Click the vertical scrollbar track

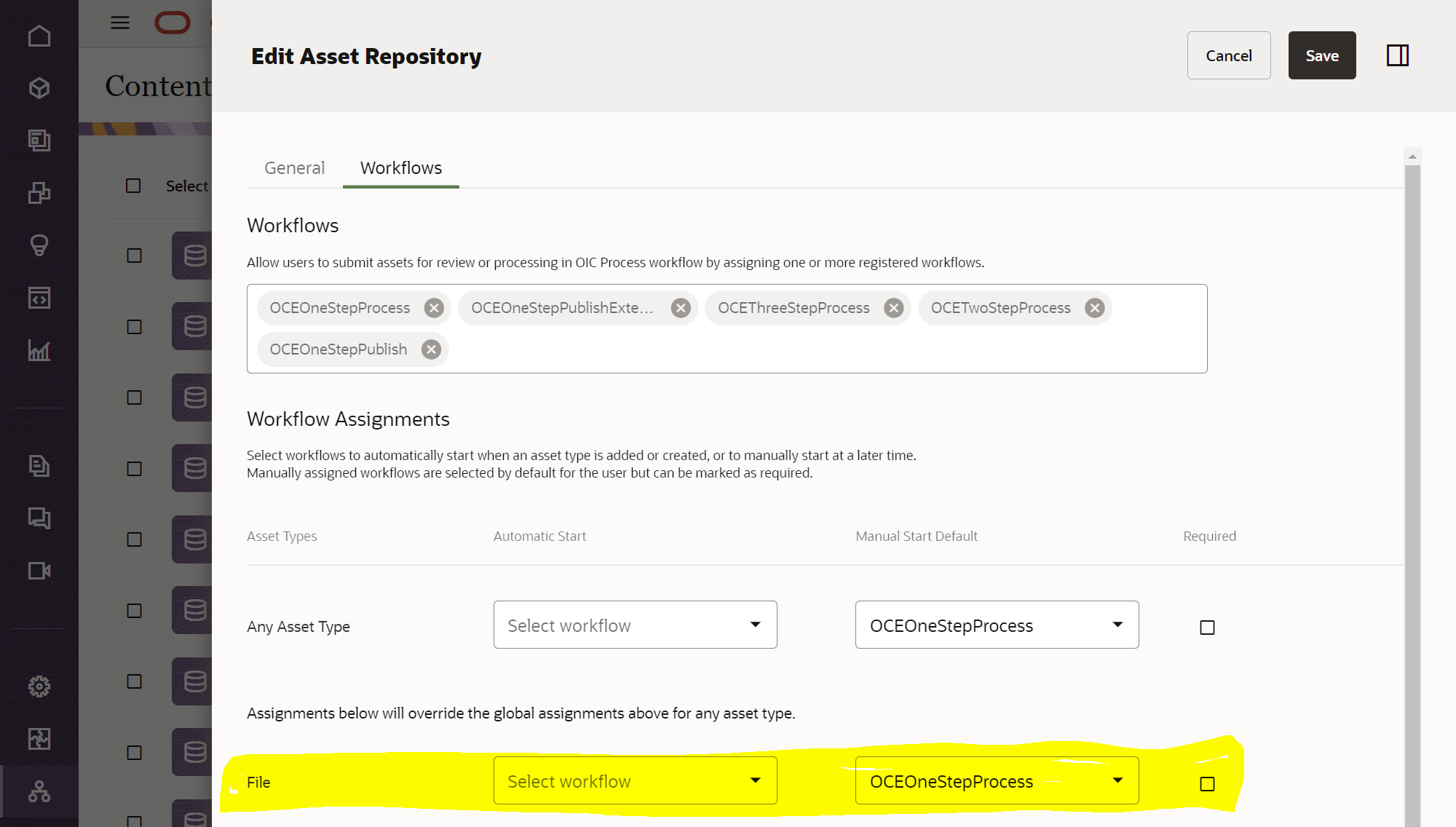(1412, 495)
